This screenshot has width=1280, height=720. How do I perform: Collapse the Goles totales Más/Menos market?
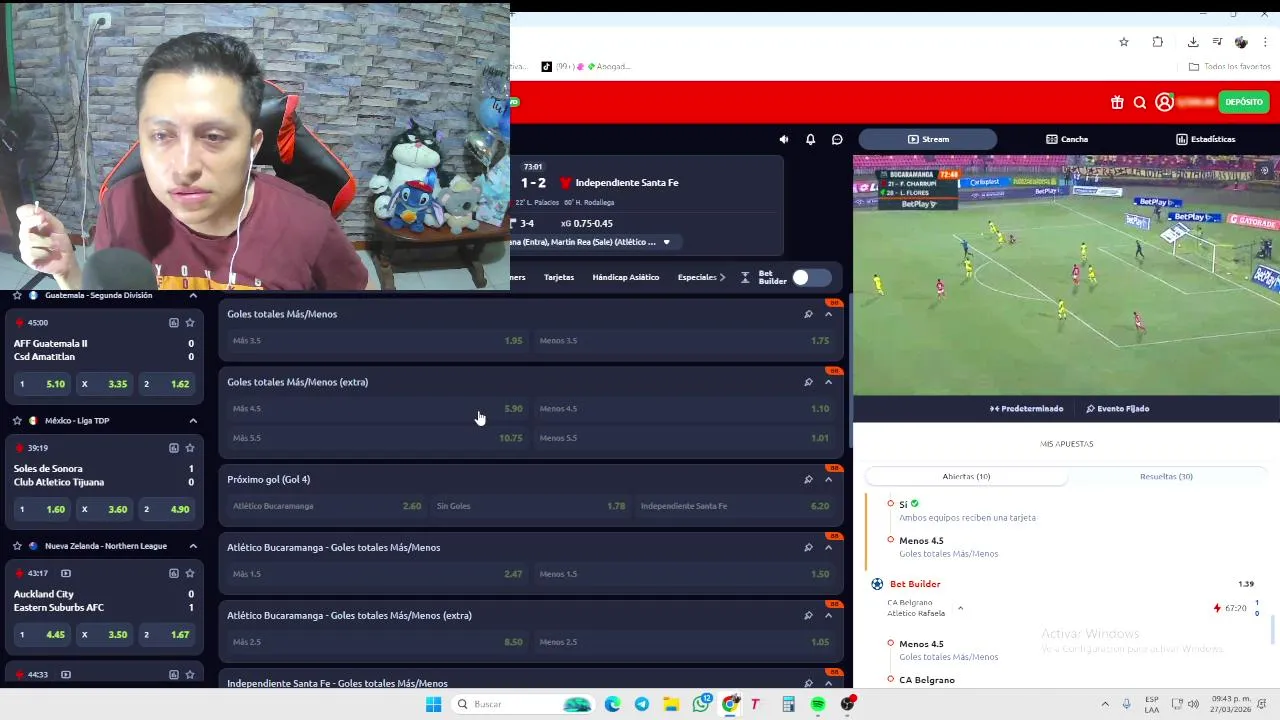(x=828, y=314)
